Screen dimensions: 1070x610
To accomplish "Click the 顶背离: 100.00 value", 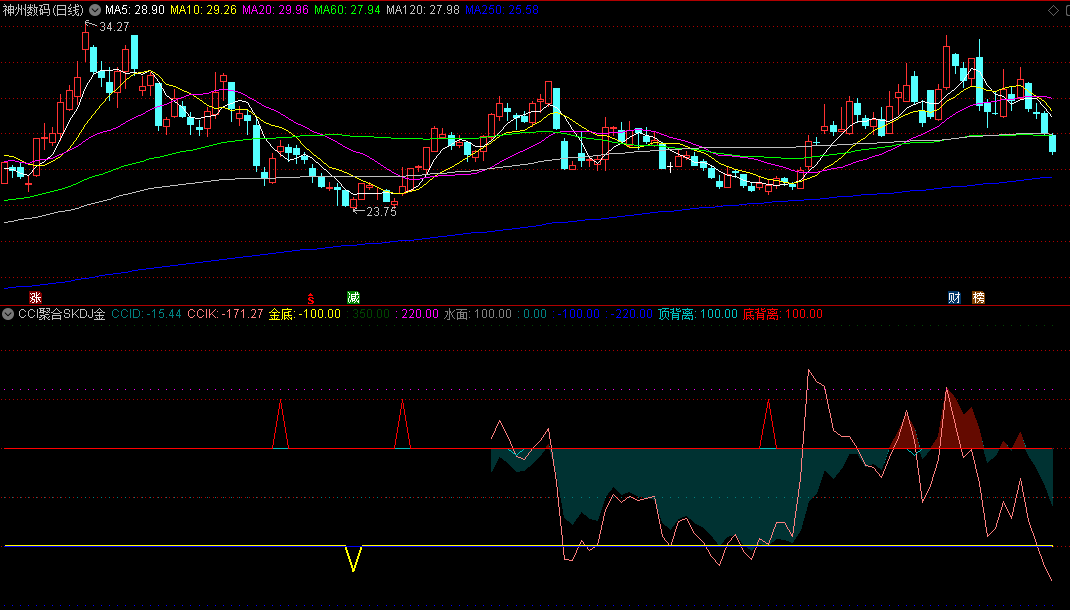I will 698,314.
